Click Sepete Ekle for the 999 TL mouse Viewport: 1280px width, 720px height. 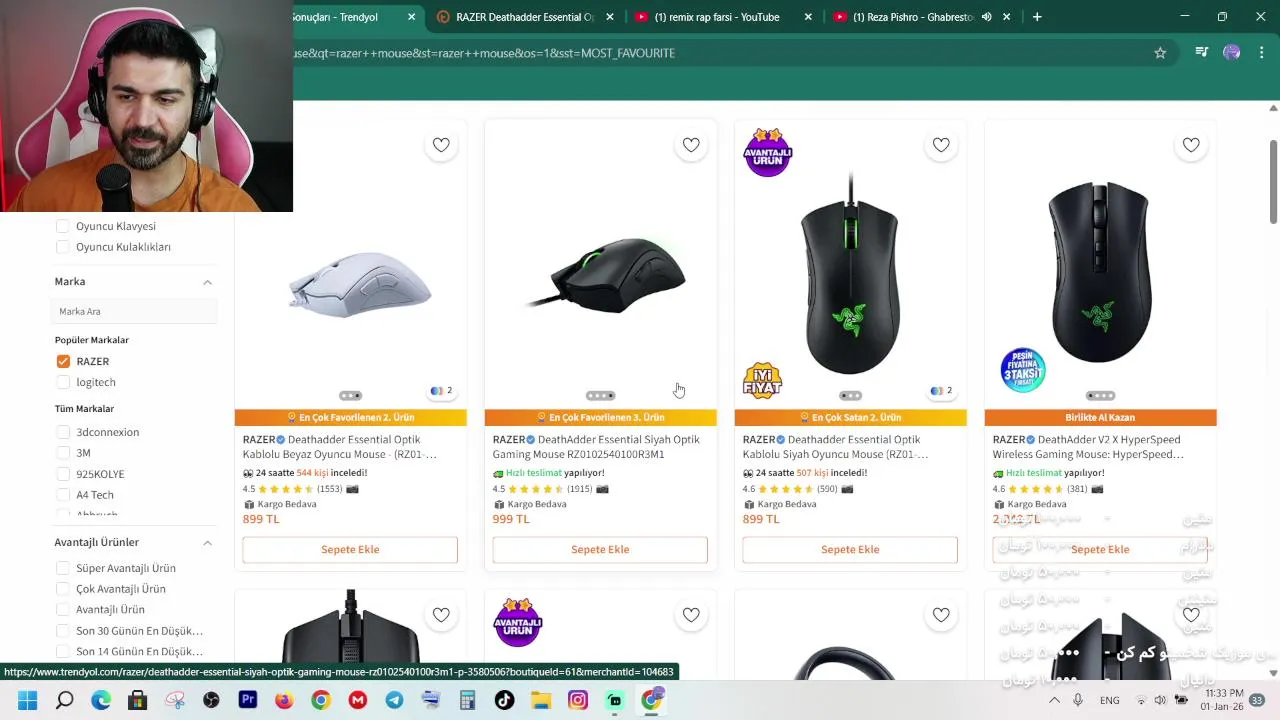click(600, 549)
